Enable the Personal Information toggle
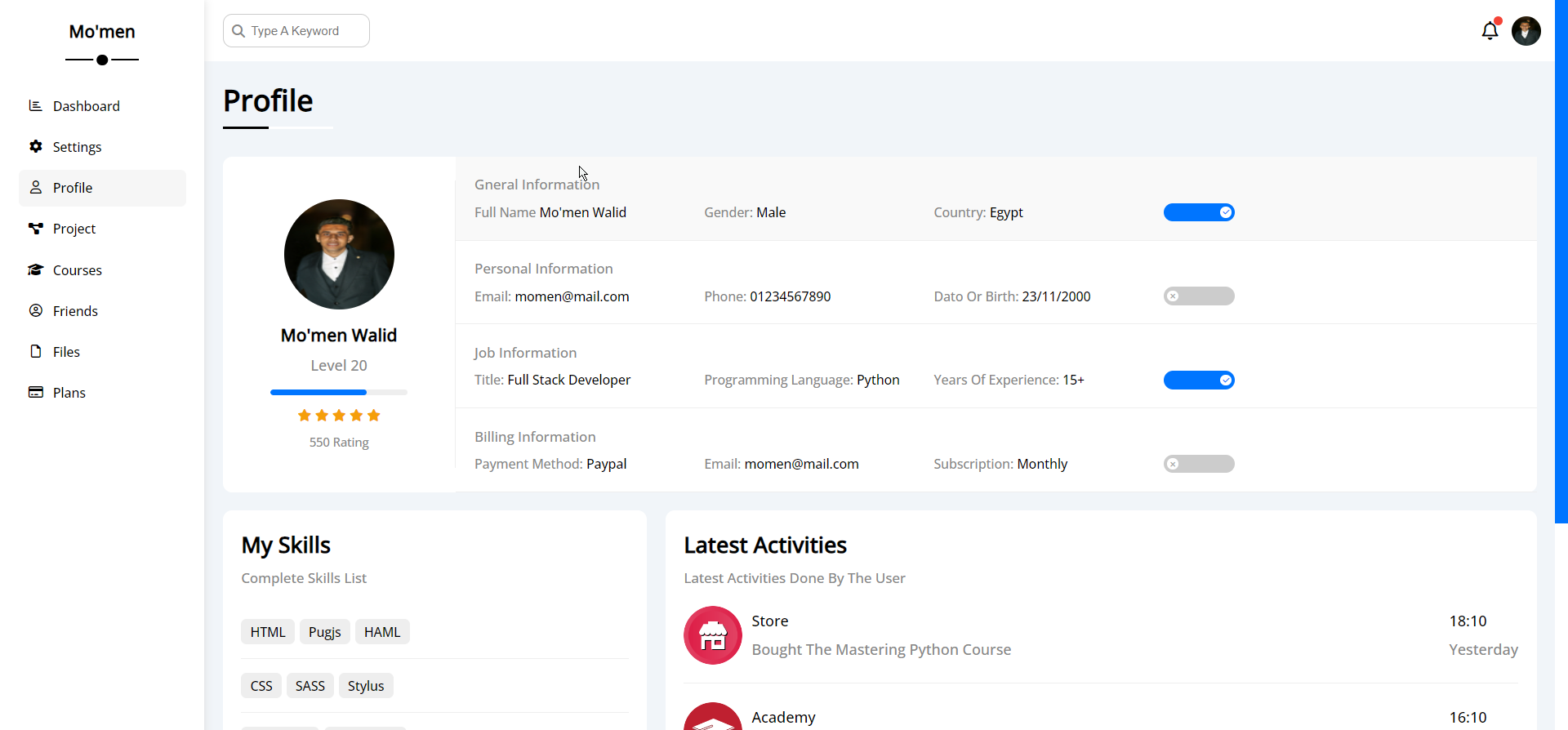The height and width of the screenshot is (730, 1568). click(1198, 296)
